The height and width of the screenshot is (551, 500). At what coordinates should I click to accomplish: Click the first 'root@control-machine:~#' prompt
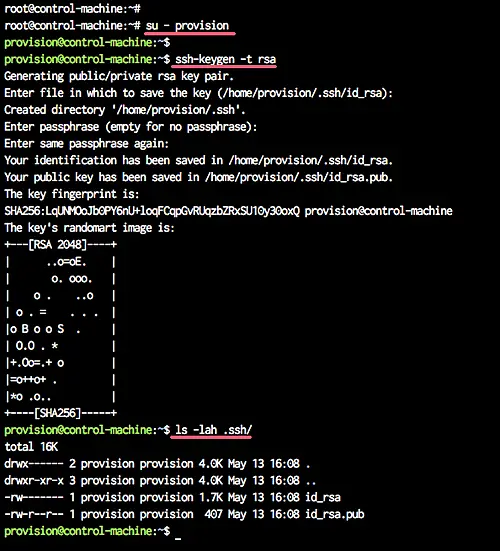pyautogui.click(x=72, y=9)
